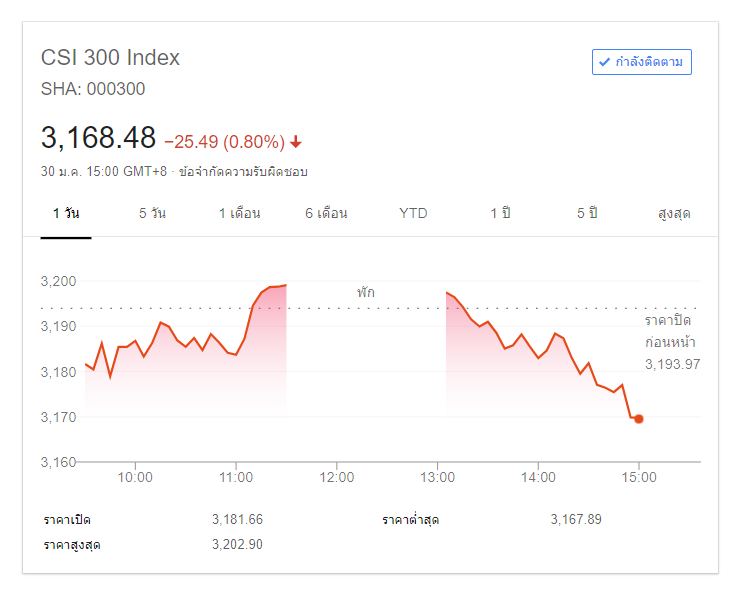Image resolution: width=742 pixels, height=592 pixels.
Task: Click the 13:00 tick on time axis
Action: click(x=437, y=477)
